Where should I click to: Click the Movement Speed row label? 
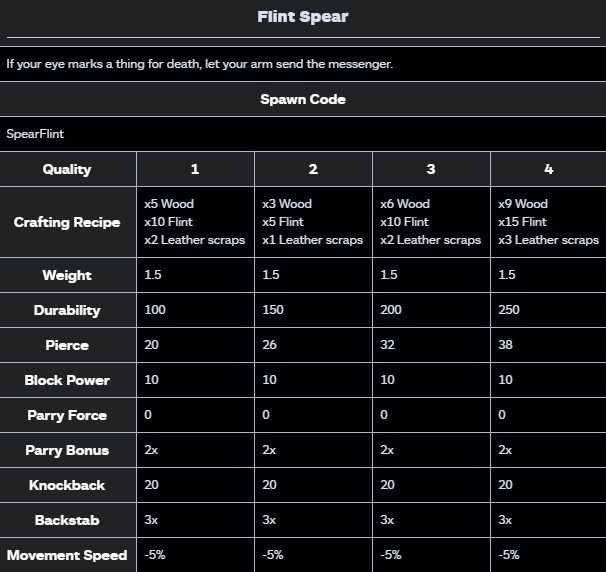pyautogui.click(x=67, y=555)
